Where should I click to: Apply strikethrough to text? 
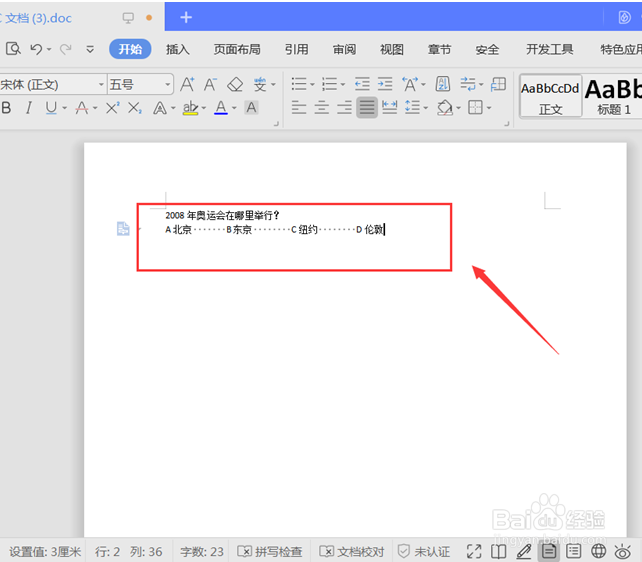[82, 108]
